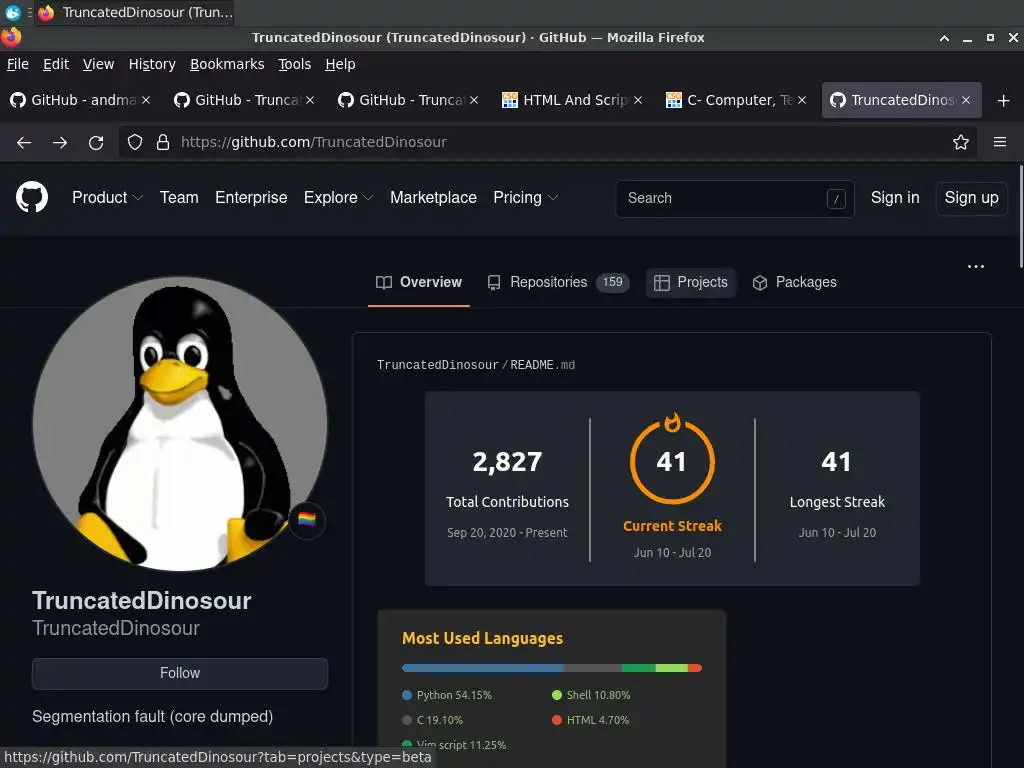Close the 'C- Computer, Te' tab

(x=802, y=100)
